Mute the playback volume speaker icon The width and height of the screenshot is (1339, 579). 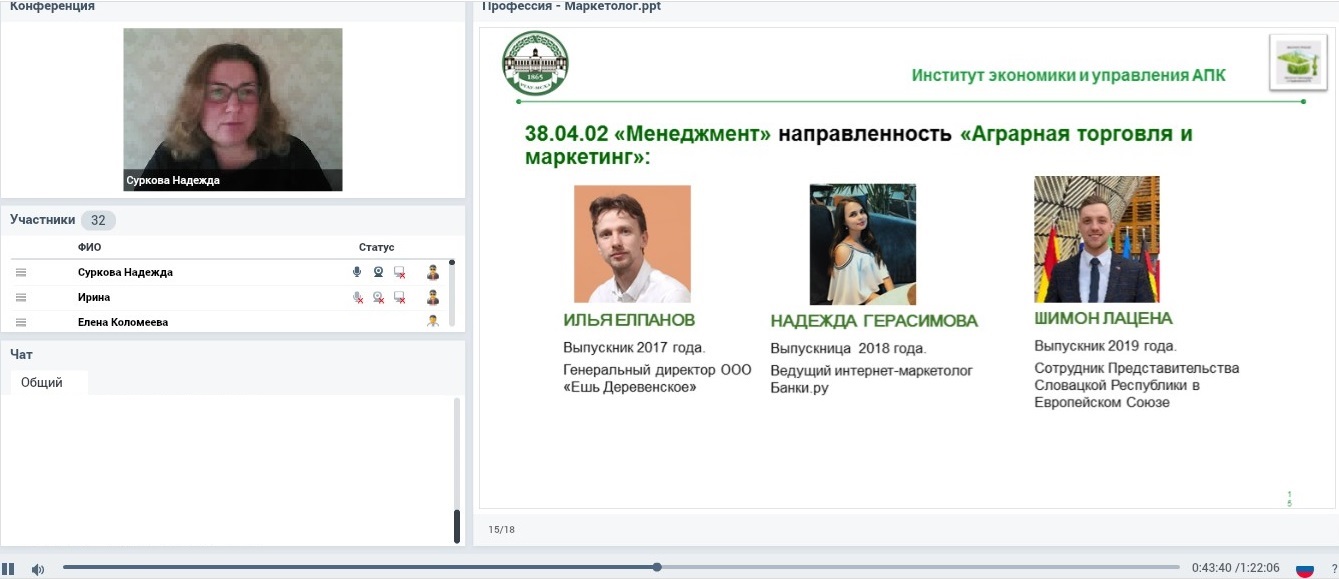(38, 569)
